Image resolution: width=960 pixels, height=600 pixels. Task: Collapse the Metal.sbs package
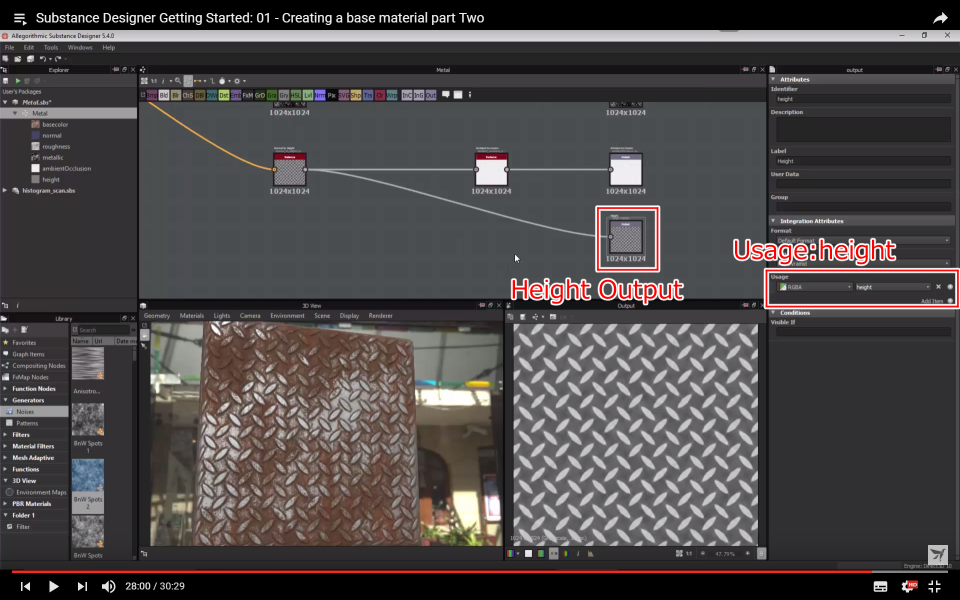6,102
